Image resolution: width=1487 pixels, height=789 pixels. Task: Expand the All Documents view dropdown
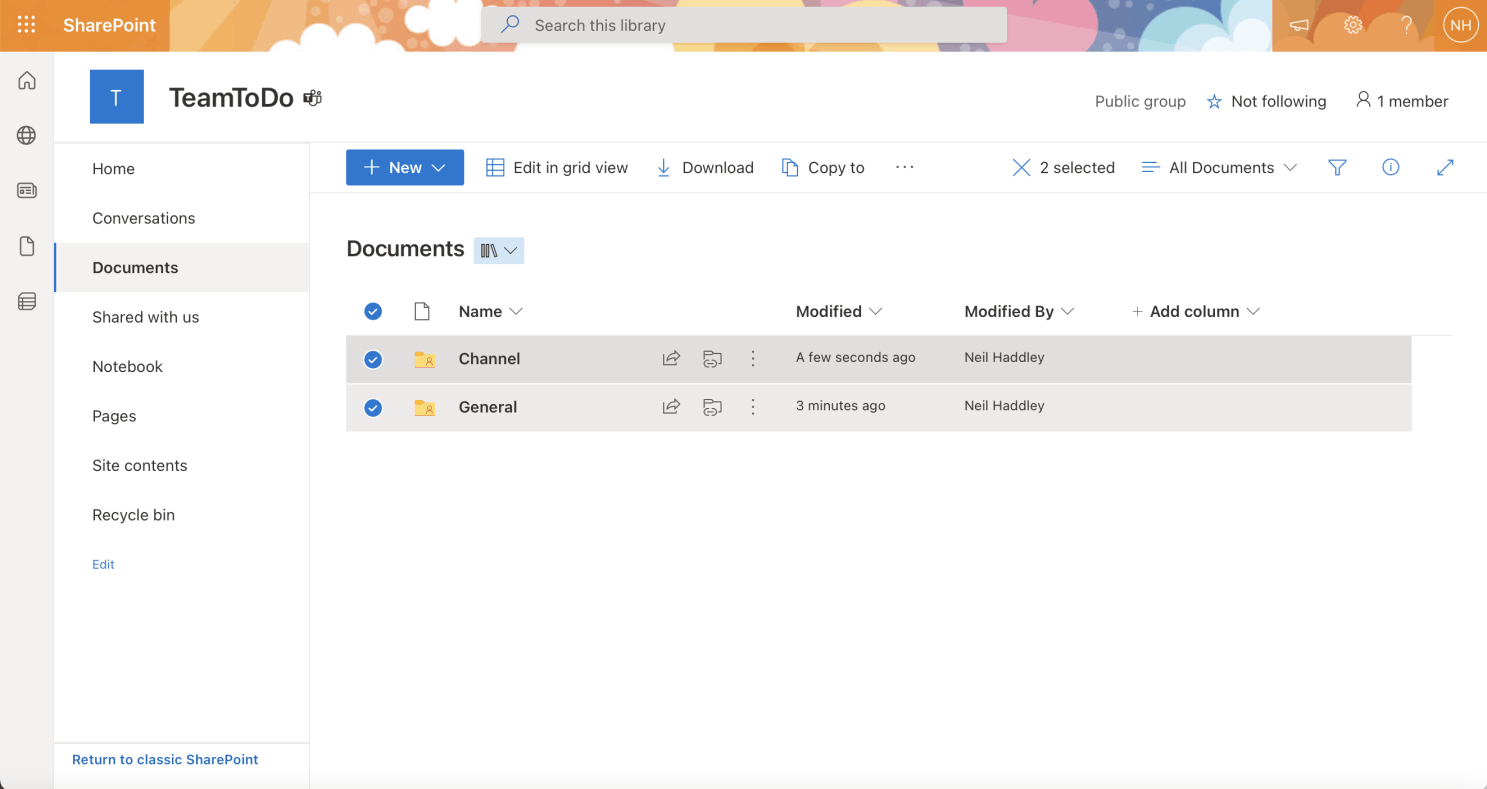[1220, 168]
